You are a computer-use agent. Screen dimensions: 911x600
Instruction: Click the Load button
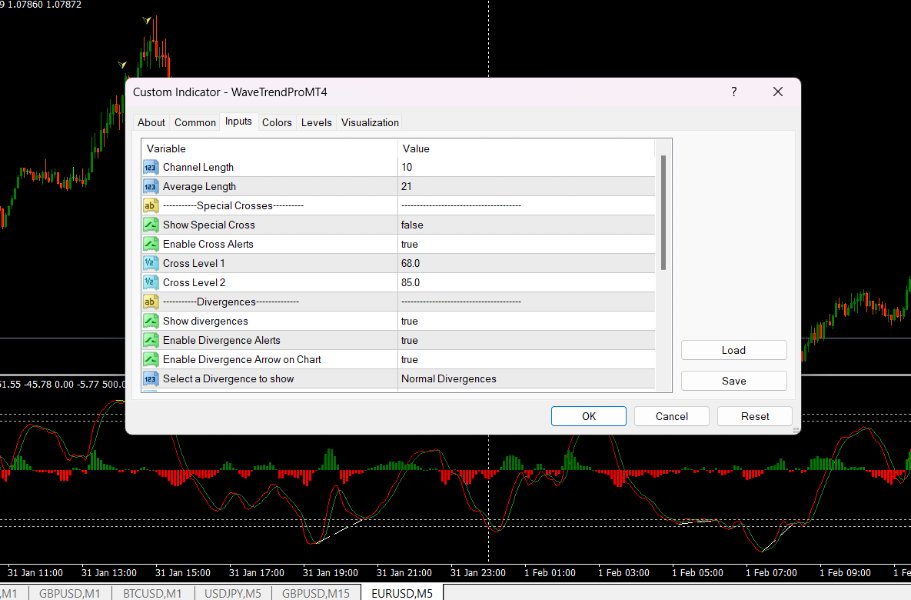click(734, 350)
